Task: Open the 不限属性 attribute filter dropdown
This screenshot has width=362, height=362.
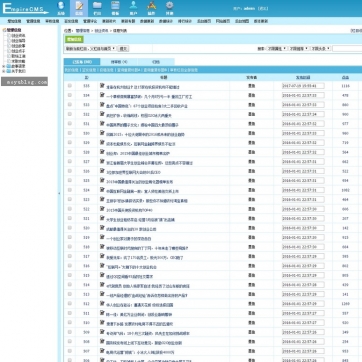Action: coord(277,48)
